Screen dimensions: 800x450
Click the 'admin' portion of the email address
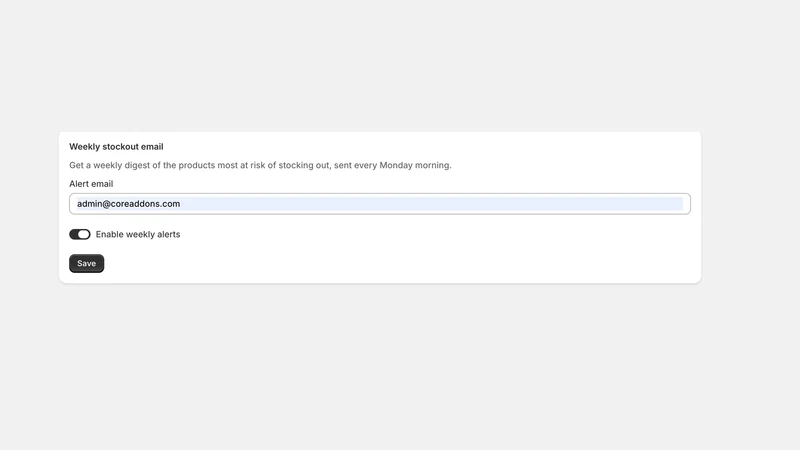pos(89,204)
